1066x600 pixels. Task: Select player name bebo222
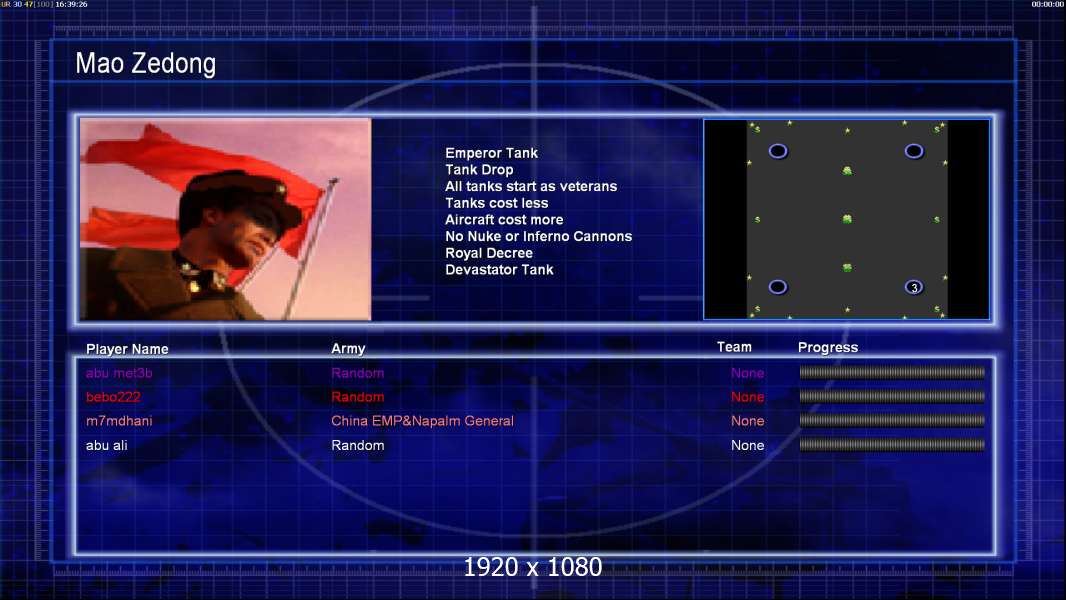[113, 397]
